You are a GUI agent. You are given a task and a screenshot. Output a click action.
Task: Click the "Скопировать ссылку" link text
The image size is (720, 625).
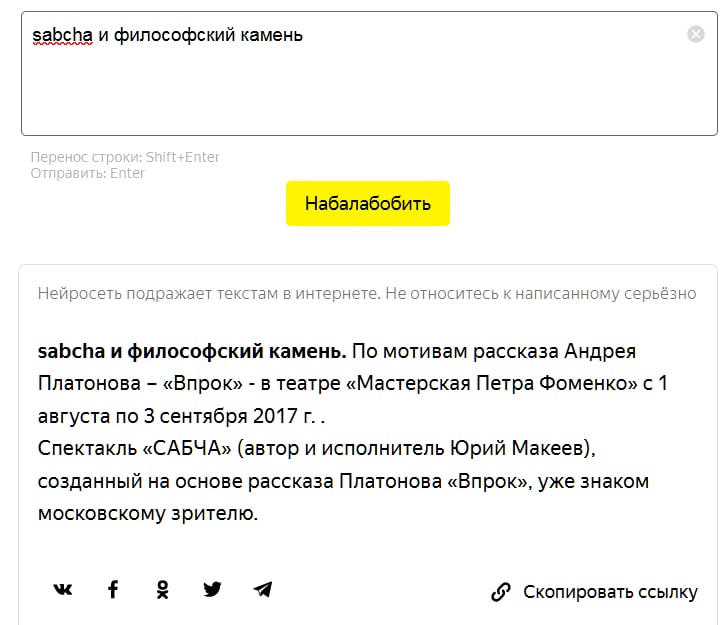coord(610,592)
